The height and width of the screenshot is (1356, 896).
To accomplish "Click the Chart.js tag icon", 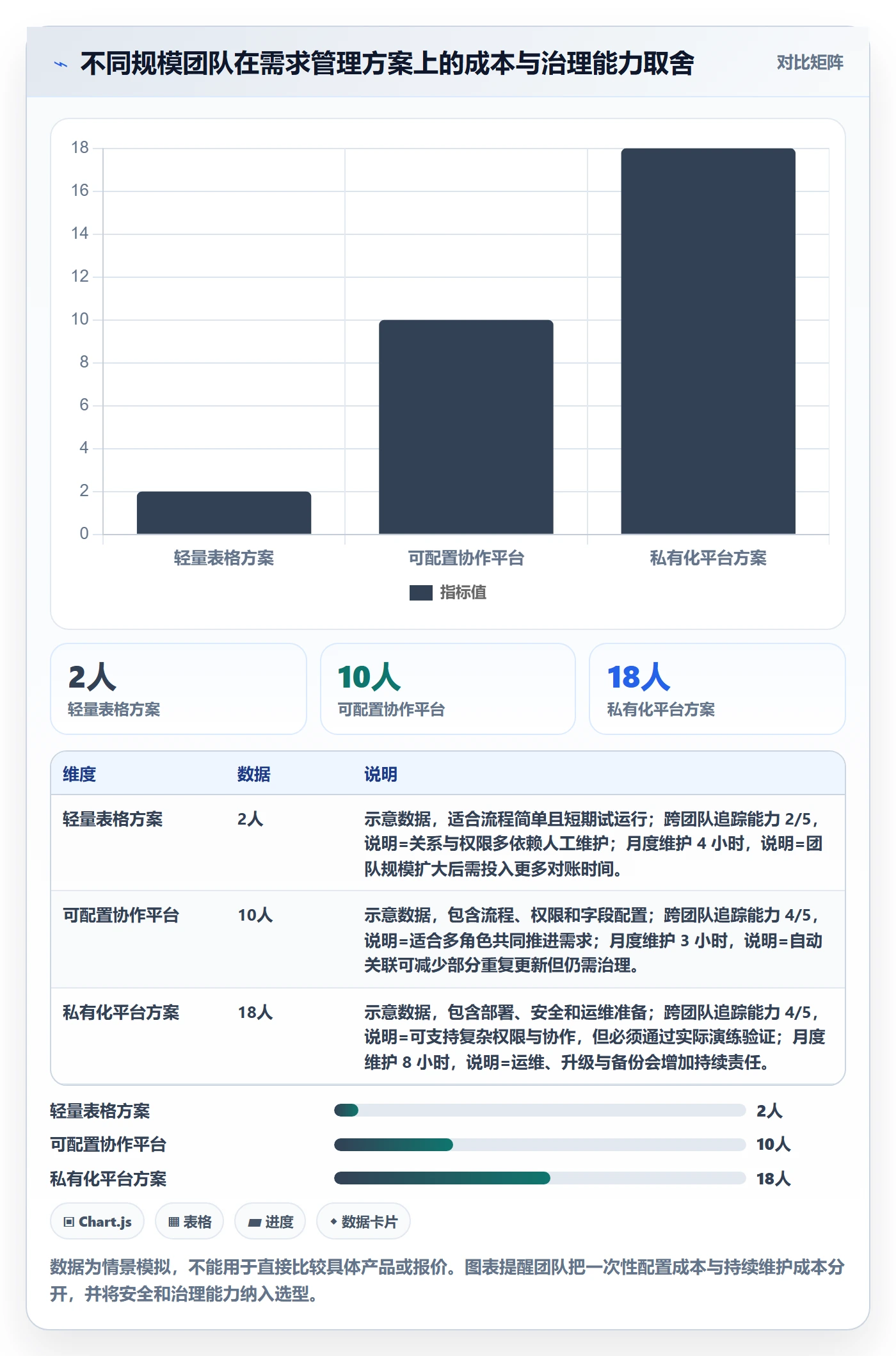I will point(69,1222).
